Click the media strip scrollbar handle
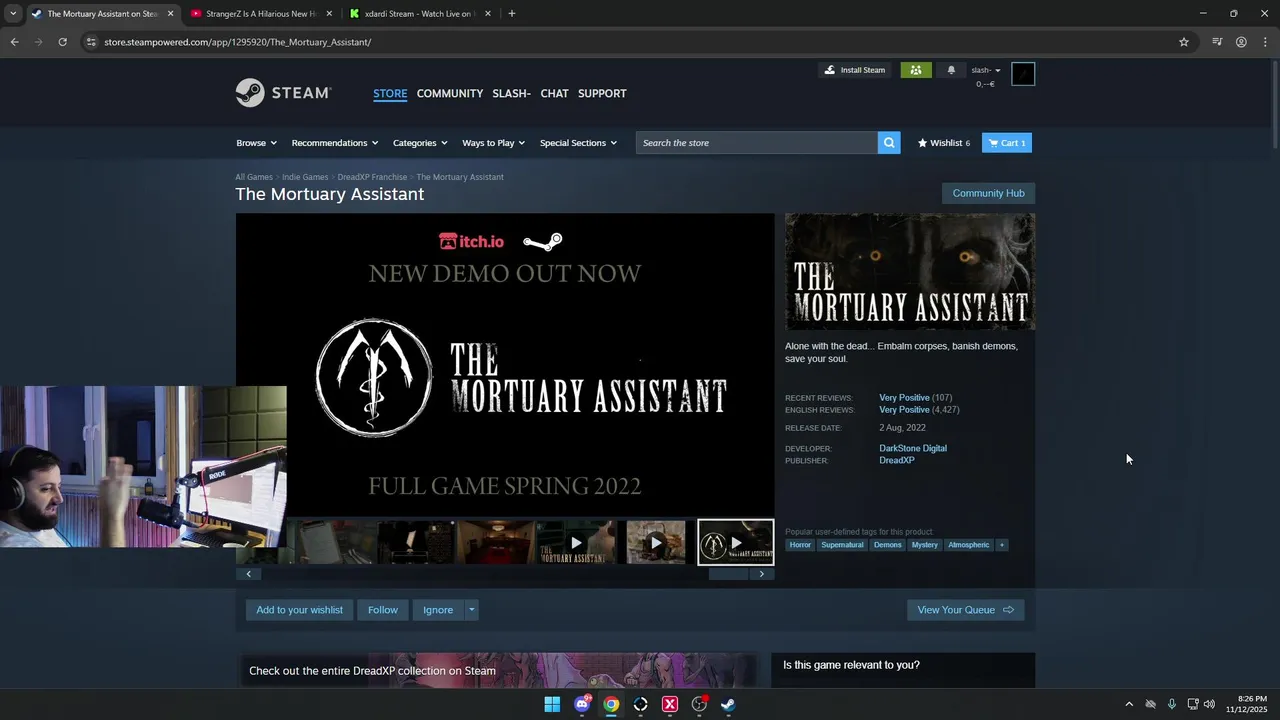Screen dimensions: 1280x720 tap(728, 574)
